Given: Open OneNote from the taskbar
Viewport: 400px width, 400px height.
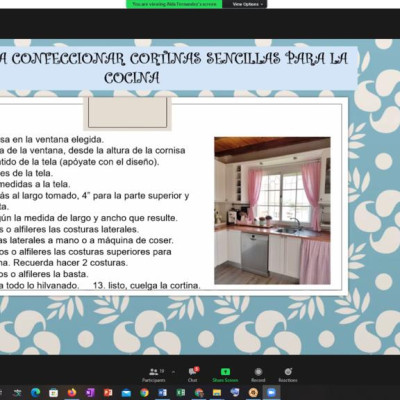Looking at the screenshot, I should tap(90, 393).
